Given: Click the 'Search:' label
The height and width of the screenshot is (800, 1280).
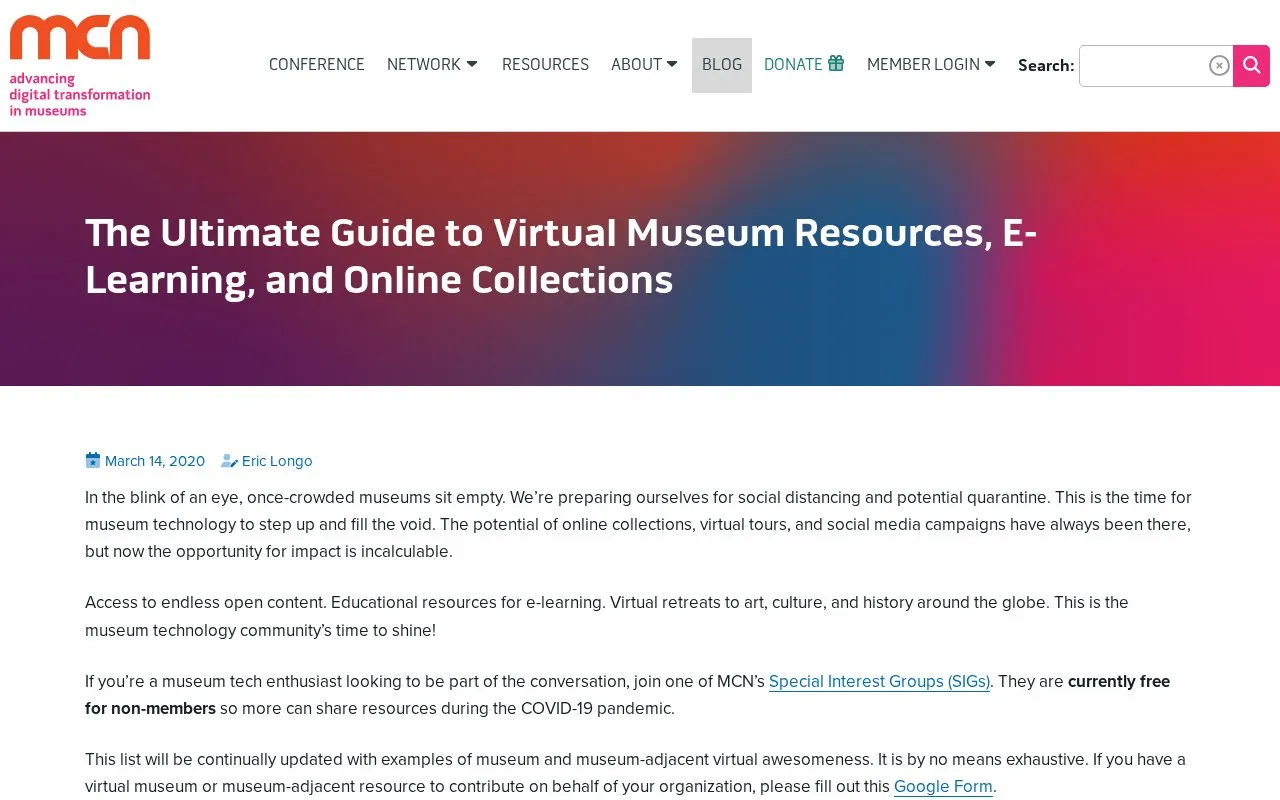Looking at the screenshot, I should point(1046,66).
